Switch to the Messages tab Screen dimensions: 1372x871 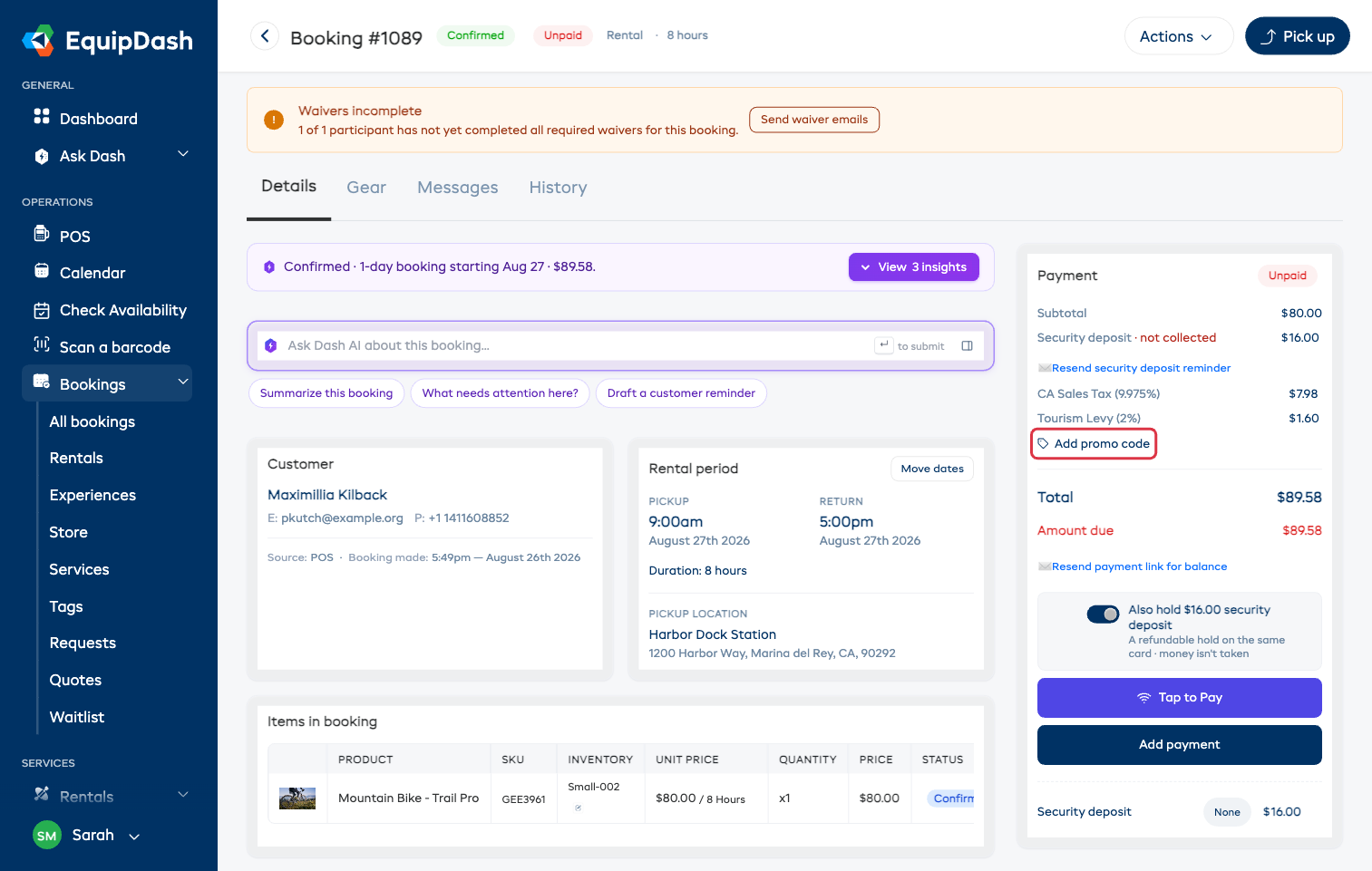tap(458, 188)
